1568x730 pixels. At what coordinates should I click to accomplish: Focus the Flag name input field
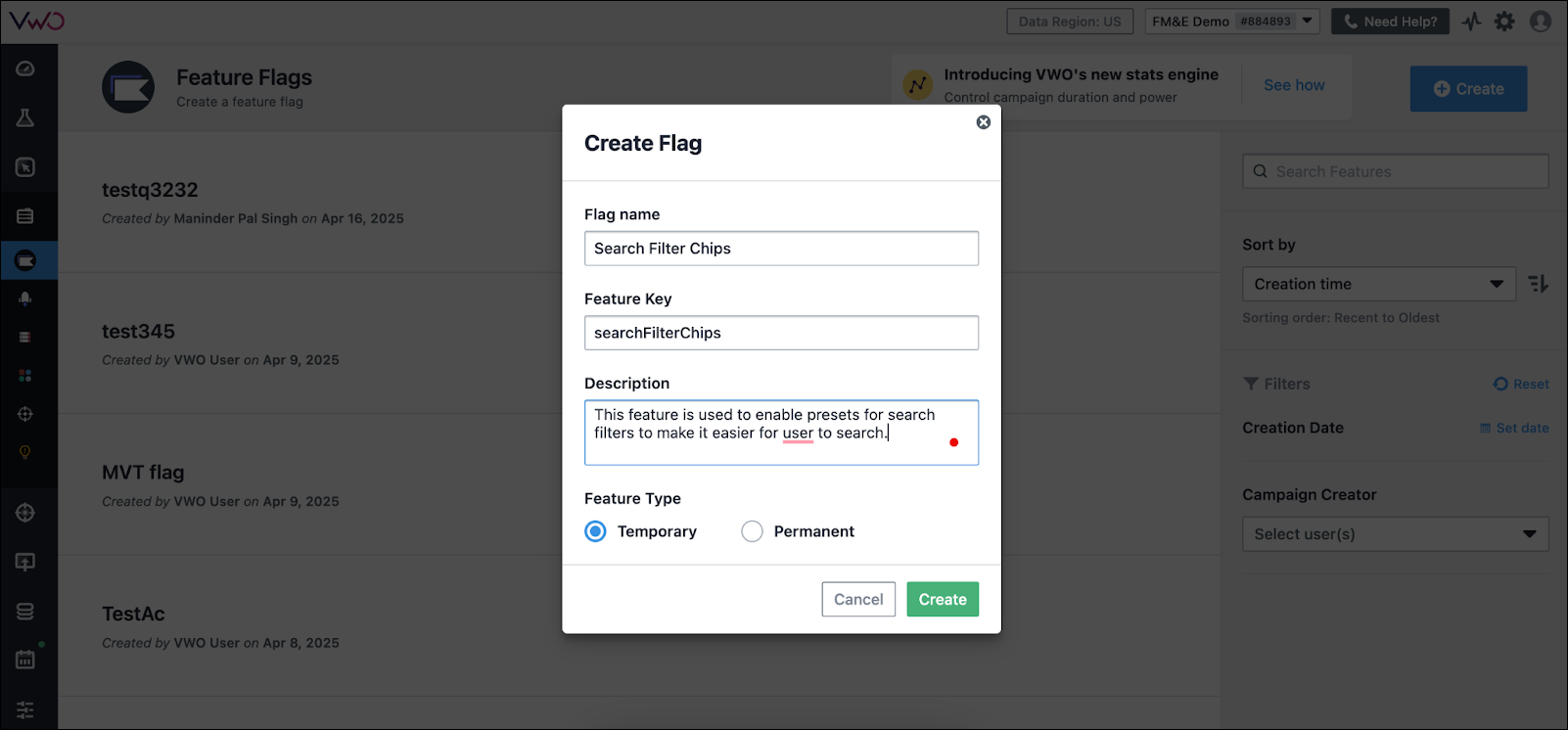[781, 249]
